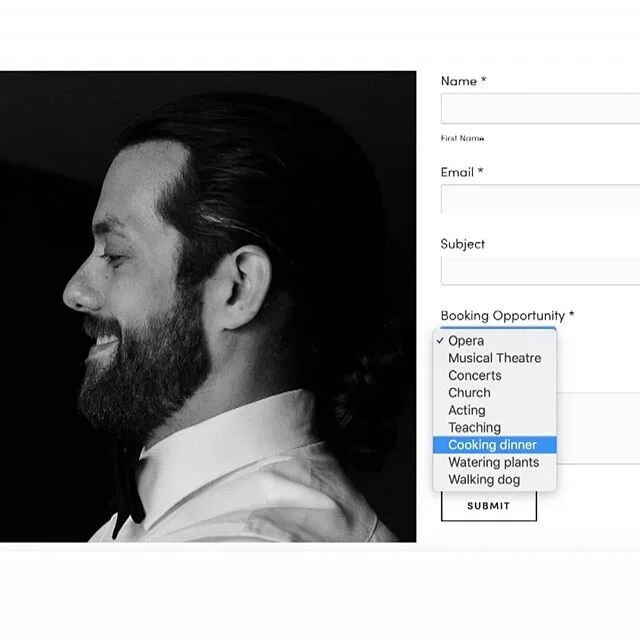Pick the Concerts option
The image size is (640, 640).
pyautogui.click(x=494, y=375)
